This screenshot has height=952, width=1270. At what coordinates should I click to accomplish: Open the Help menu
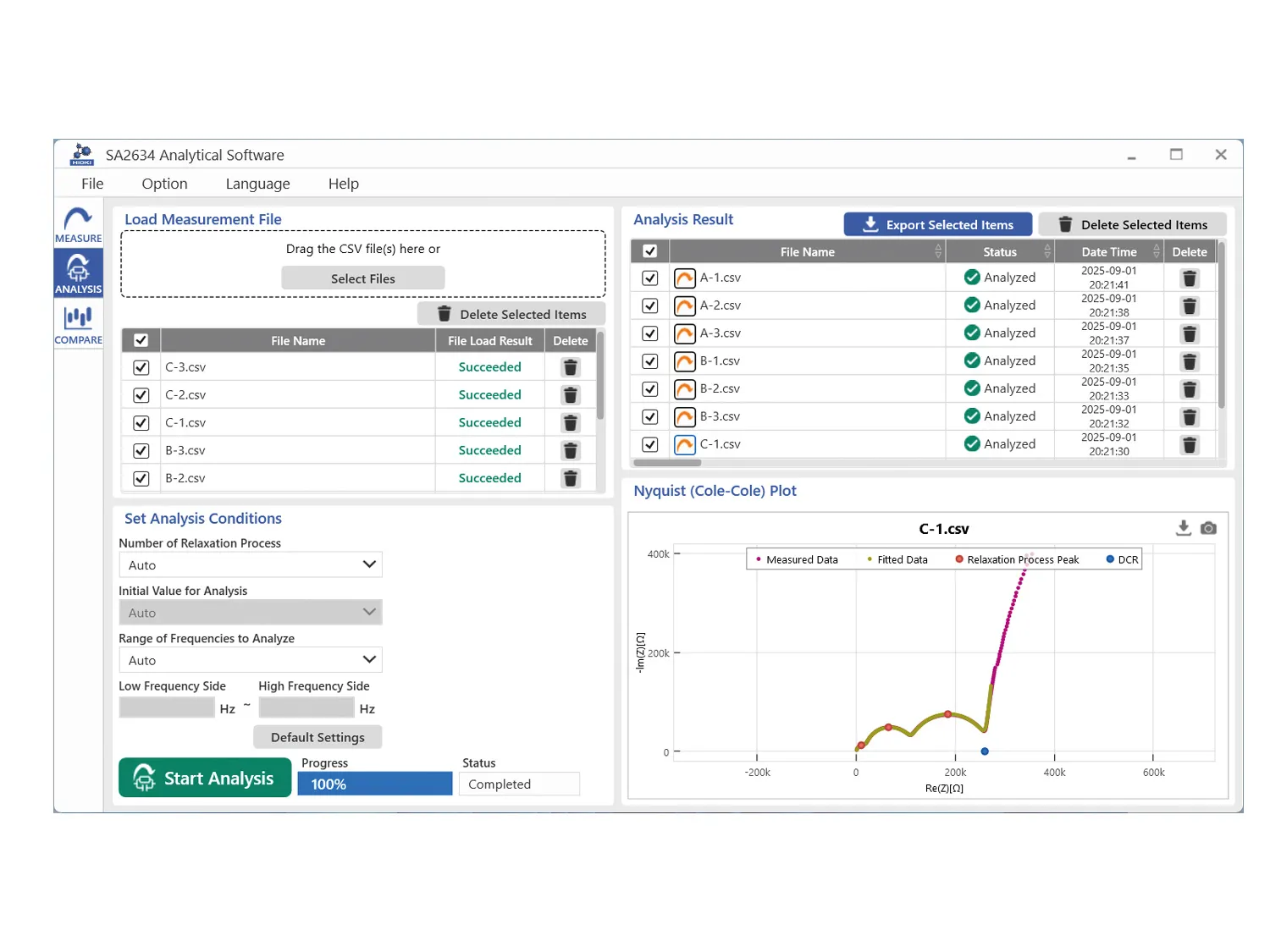coord(344,184)
